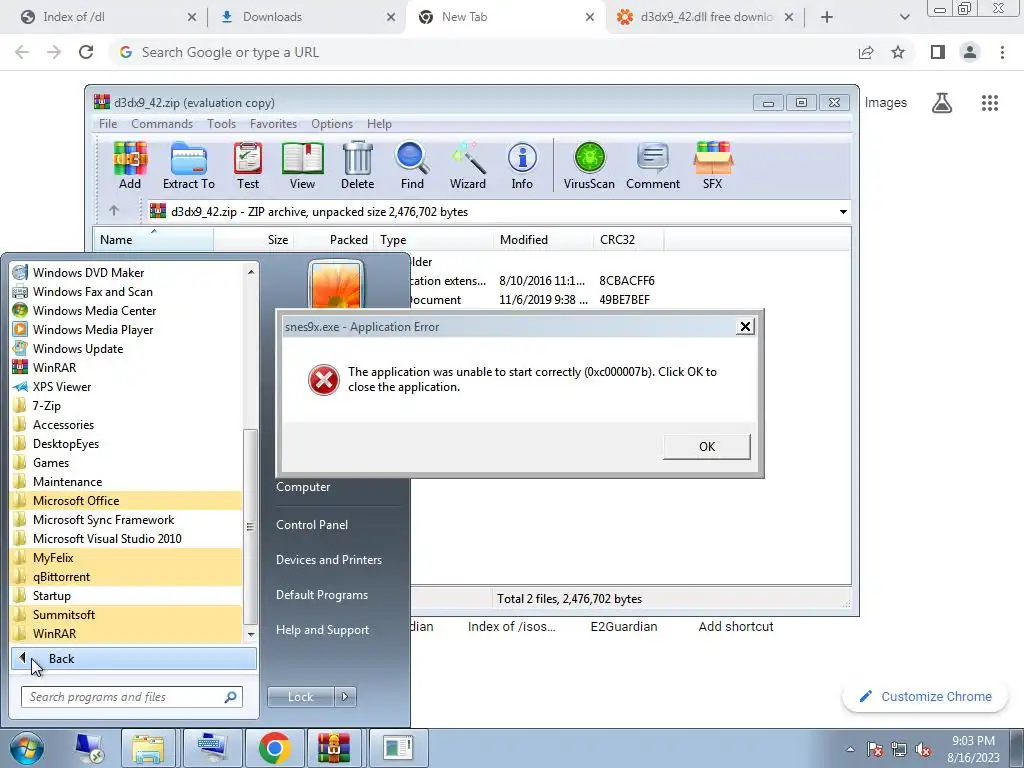1024x768 pixels.
Task: Run the Test archive tool
Action: pos(248,166)
